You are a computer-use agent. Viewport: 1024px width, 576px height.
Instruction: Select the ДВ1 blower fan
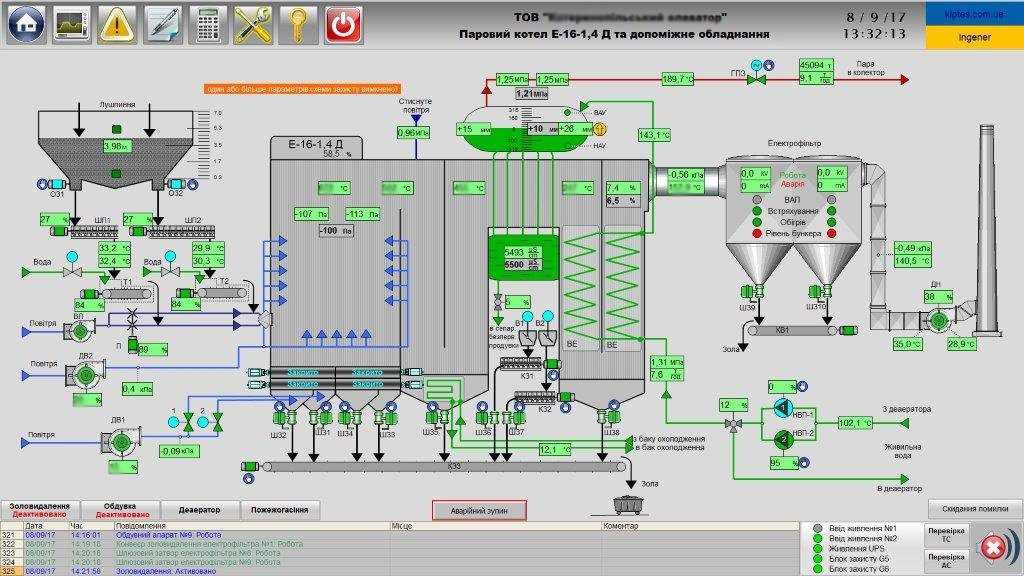pyautogui.click(x=120, y=443)
